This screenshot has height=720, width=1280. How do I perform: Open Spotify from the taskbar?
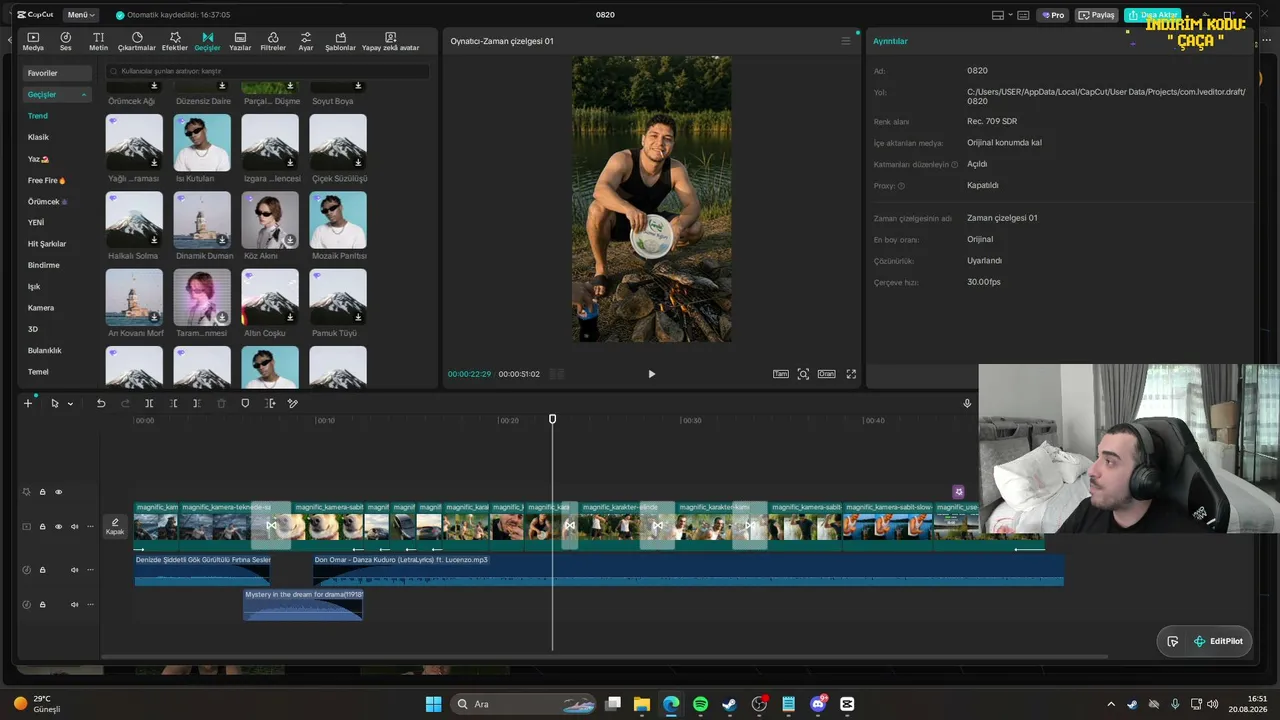point(700,704)
